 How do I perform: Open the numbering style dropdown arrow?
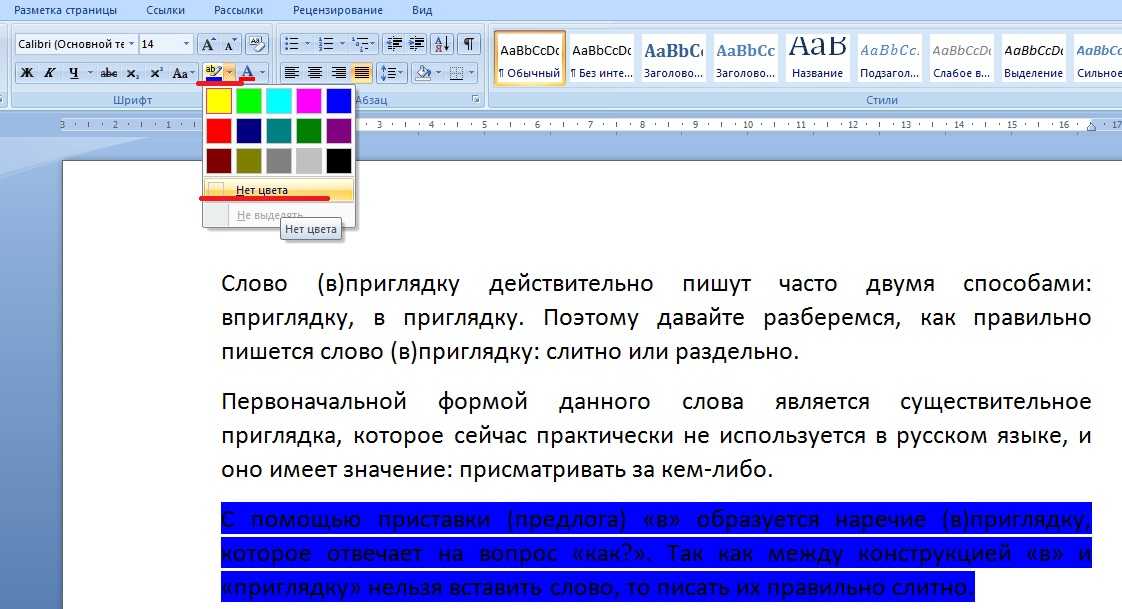(342, 44)
